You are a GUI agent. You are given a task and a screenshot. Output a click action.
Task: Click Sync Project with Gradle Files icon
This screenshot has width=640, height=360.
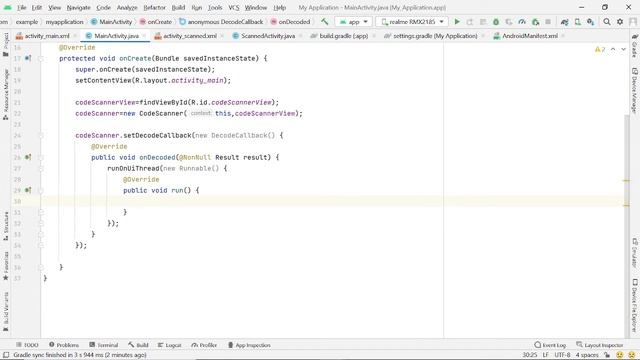(564, 22)
